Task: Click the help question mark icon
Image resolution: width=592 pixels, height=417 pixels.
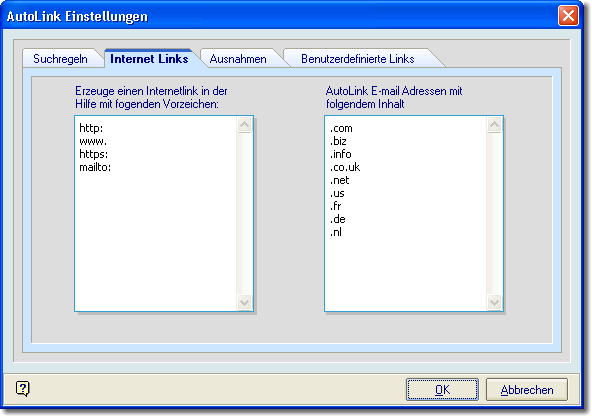Action: (23, 388)
